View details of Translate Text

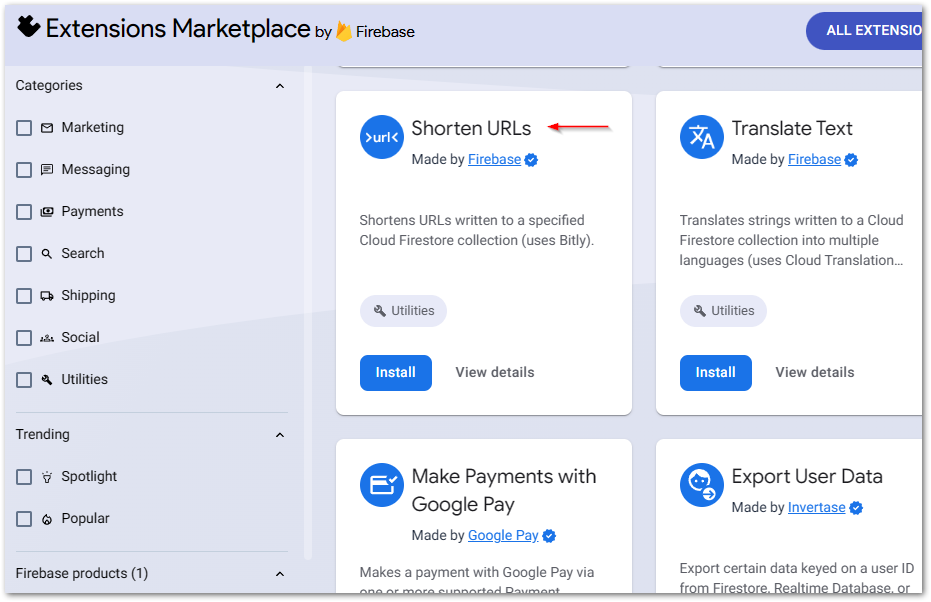click(x=815, y=372)
